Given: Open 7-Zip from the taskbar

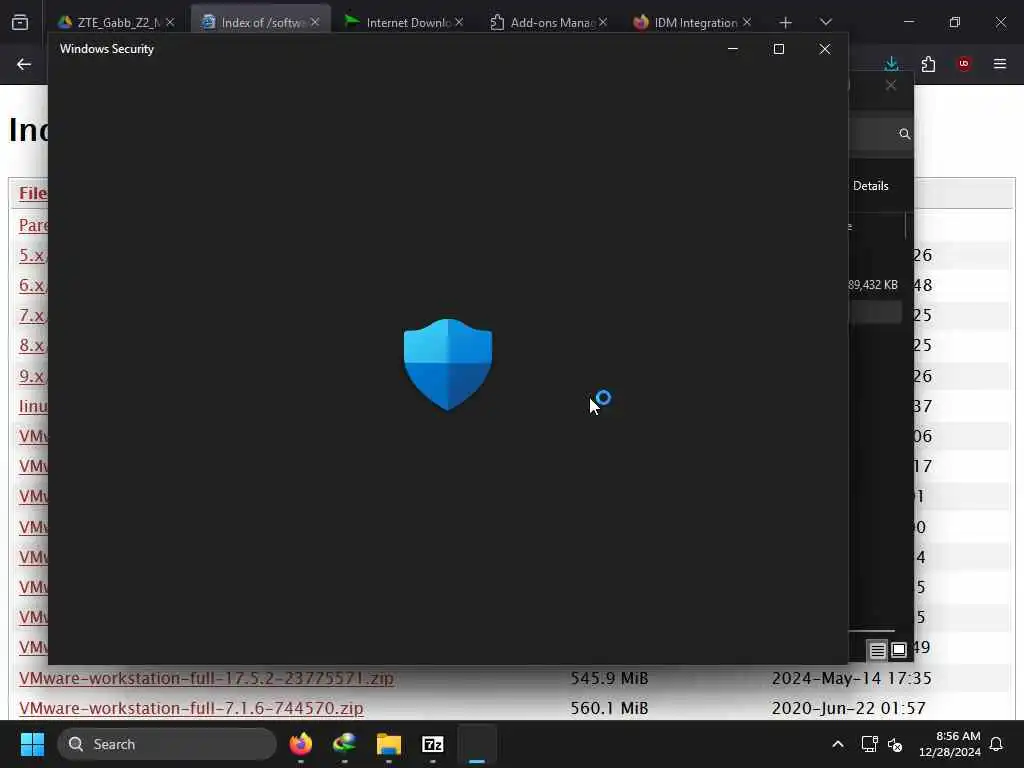Looking at the screenshot, I should pyautogui.click(x=432, y=744).
